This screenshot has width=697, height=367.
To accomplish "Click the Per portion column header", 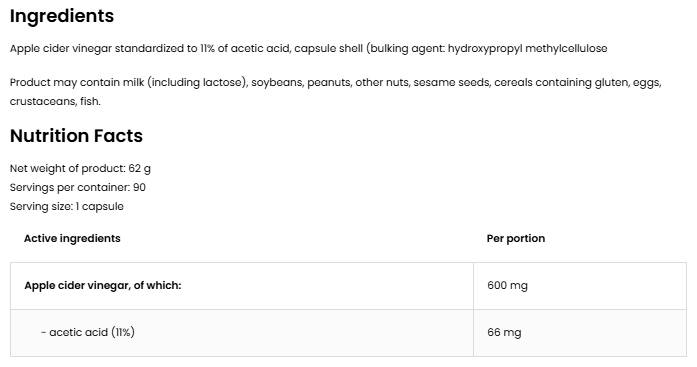I will click(x=516, y=239).
